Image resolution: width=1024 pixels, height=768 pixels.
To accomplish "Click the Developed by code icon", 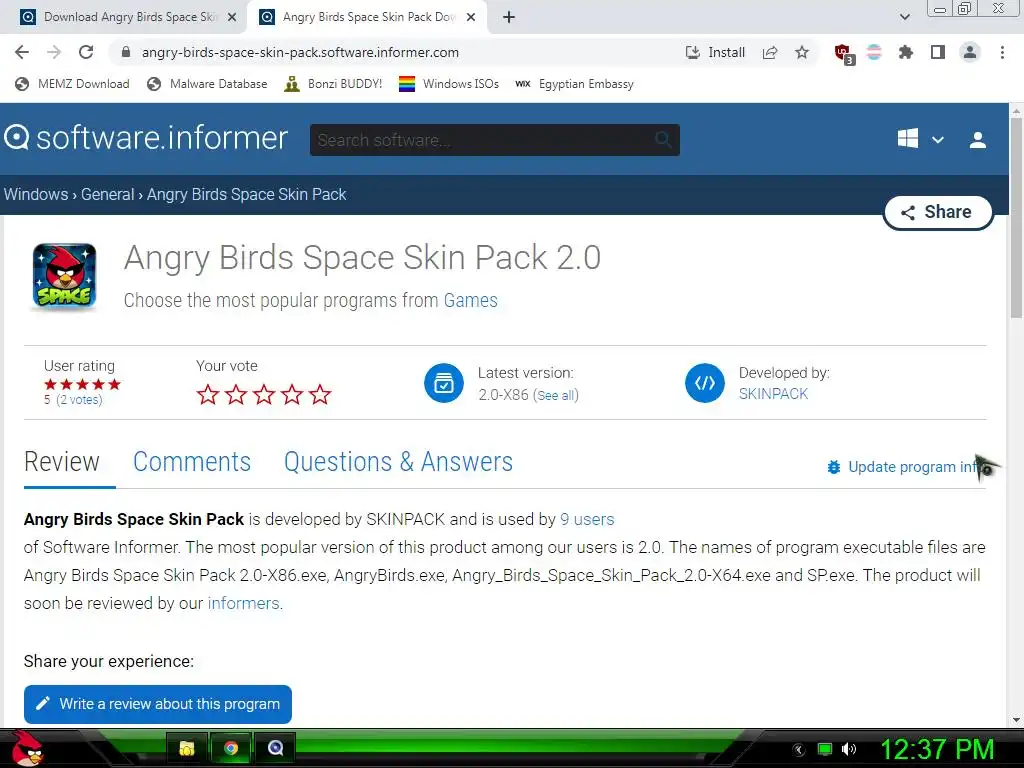I will (x=705, y=383).
